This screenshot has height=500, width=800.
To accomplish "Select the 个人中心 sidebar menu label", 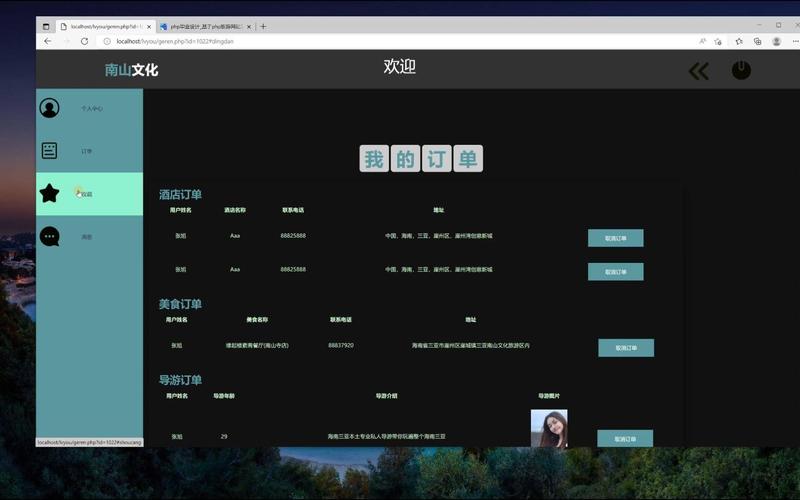I will coord(92,109).
